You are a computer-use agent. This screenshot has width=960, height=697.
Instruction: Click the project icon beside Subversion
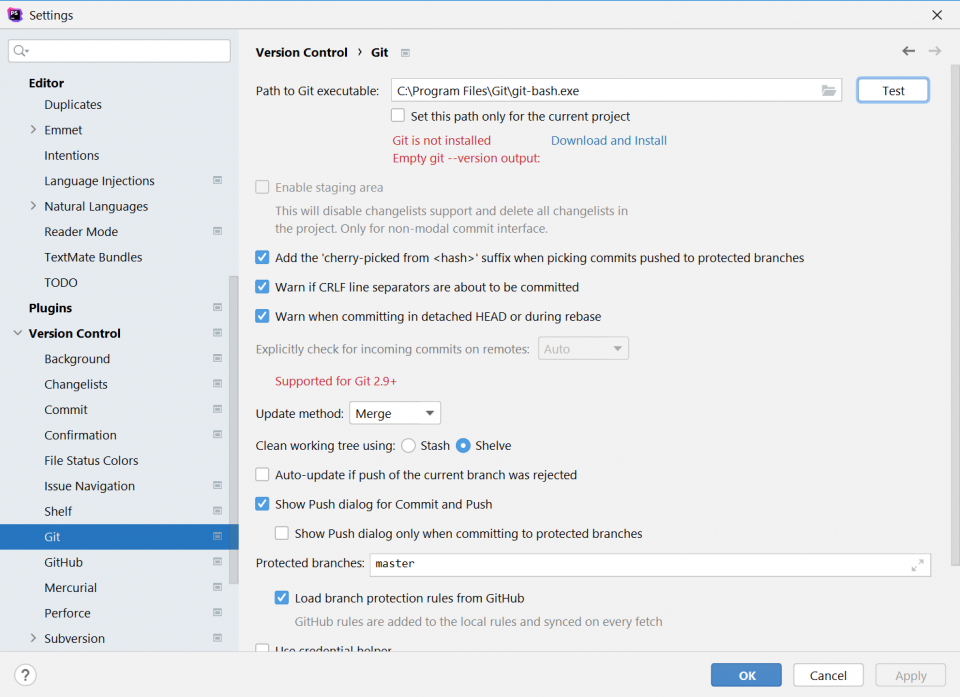[217, 638]
